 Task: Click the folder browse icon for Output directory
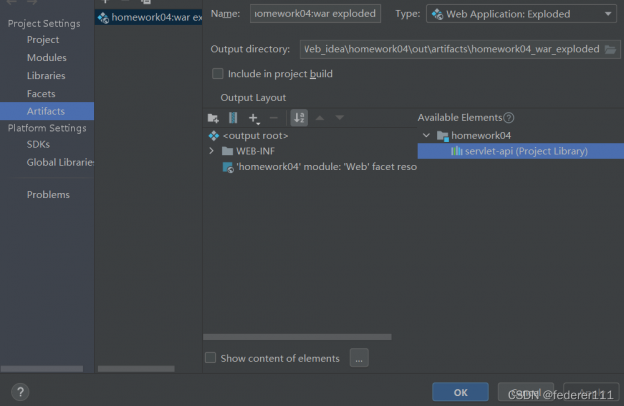[610, 49]
